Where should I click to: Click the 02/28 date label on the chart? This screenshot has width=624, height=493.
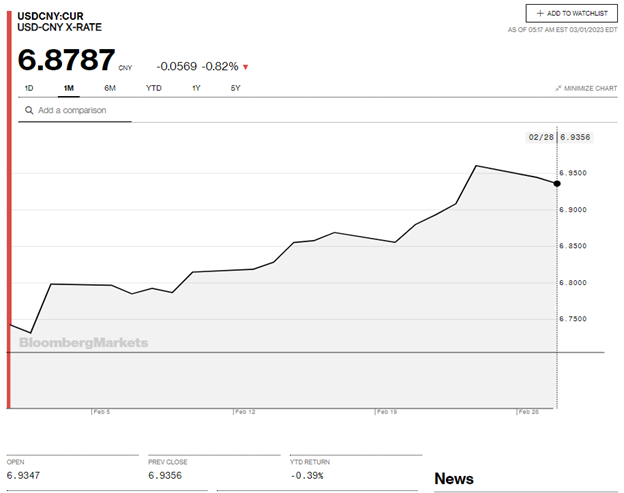(x=540, y=136)
